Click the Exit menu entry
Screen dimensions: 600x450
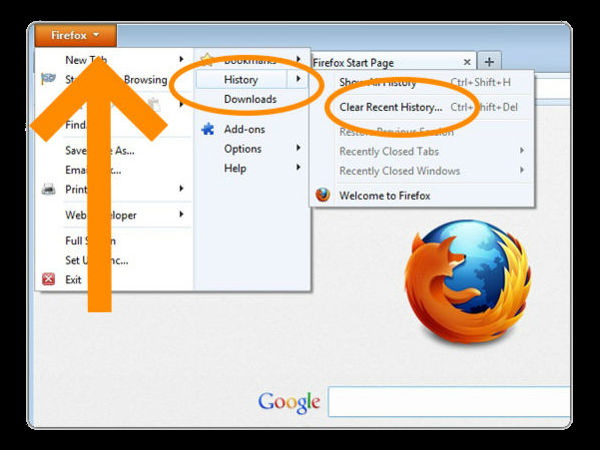(x=73, y=280)
